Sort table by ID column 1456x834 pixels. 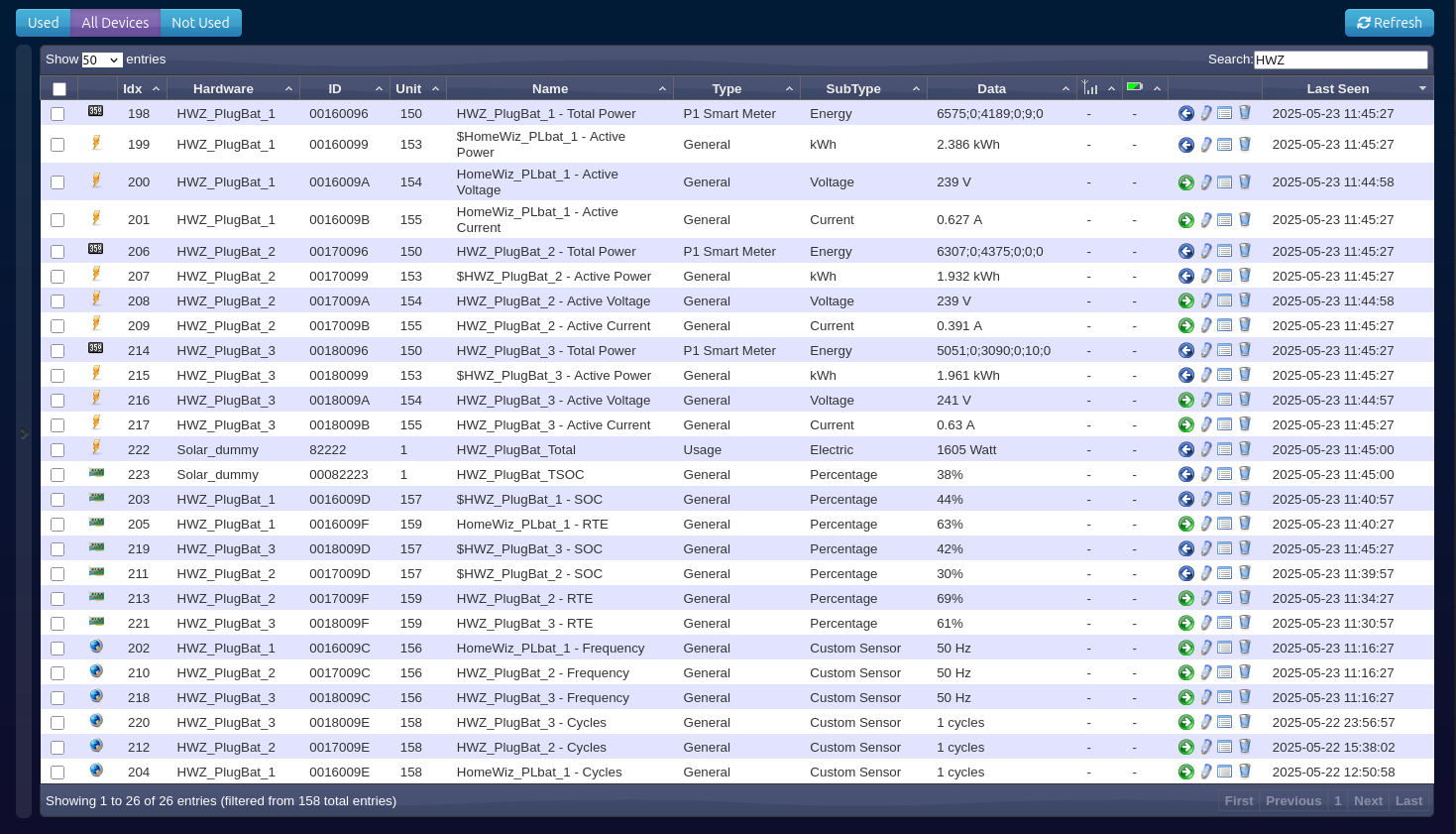[x=345, y=88]
